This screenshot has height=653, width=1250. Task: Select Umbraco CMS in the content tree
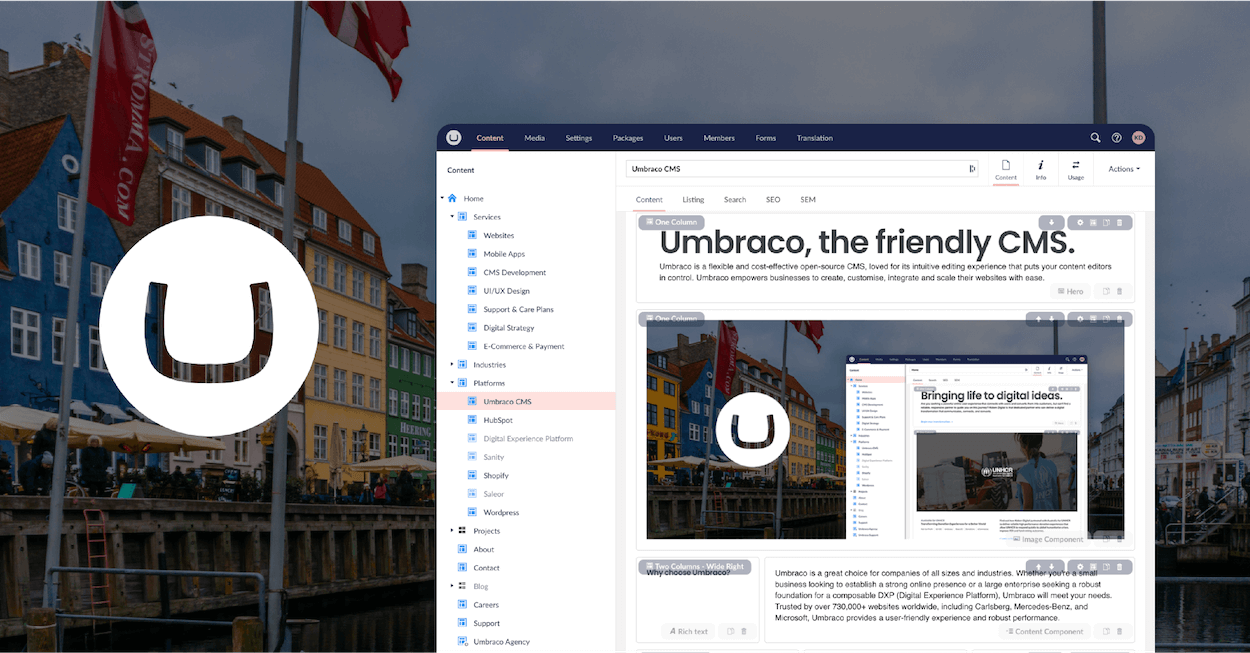click(510, 401)
